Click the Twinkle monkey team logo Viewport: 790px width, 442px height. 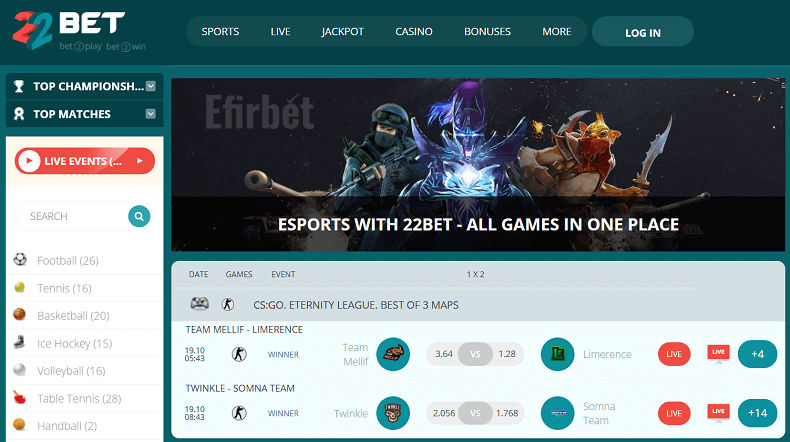(393, 413)
